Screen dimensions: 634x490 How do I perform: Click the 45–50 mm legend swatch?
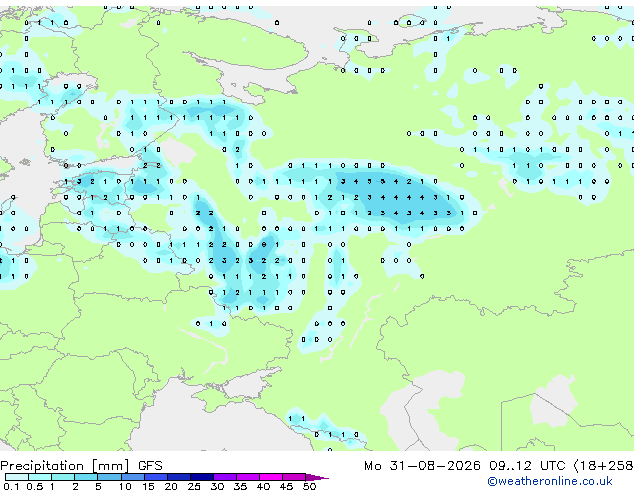294,477
